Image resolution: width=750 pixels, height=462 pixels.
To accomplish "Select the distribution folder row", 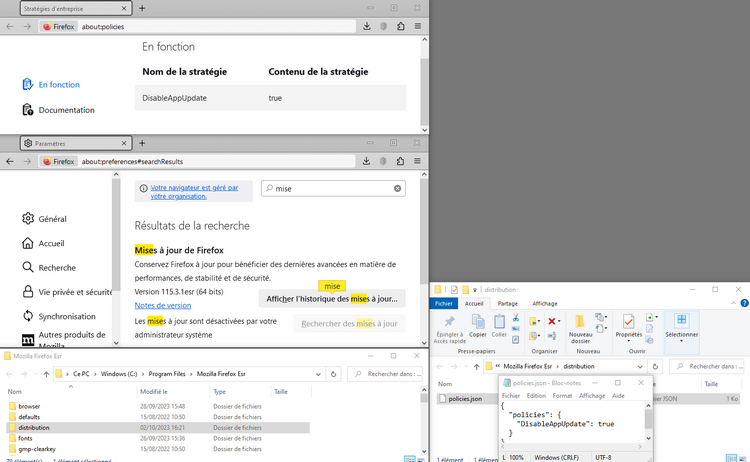I will (158, 428).
